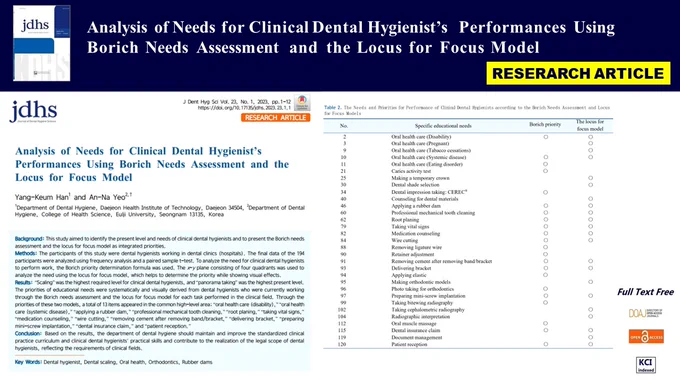Select table row Patient reception

pos(468,344)
